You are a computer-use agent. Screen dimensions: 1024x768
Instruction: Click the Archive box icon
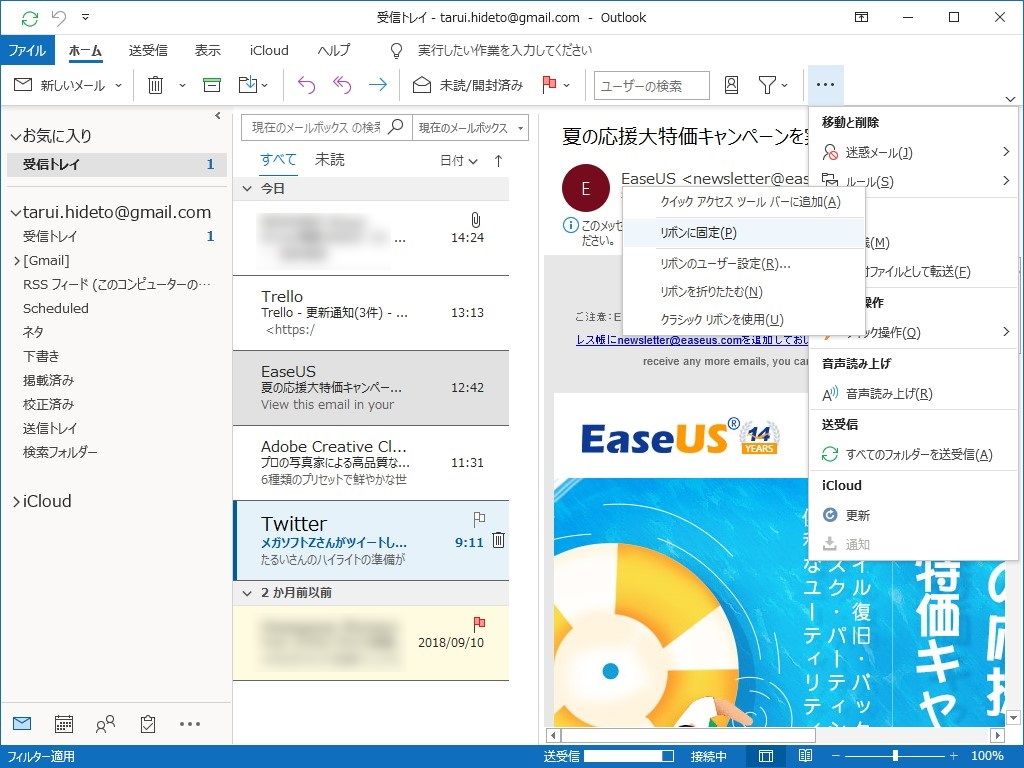212,85
